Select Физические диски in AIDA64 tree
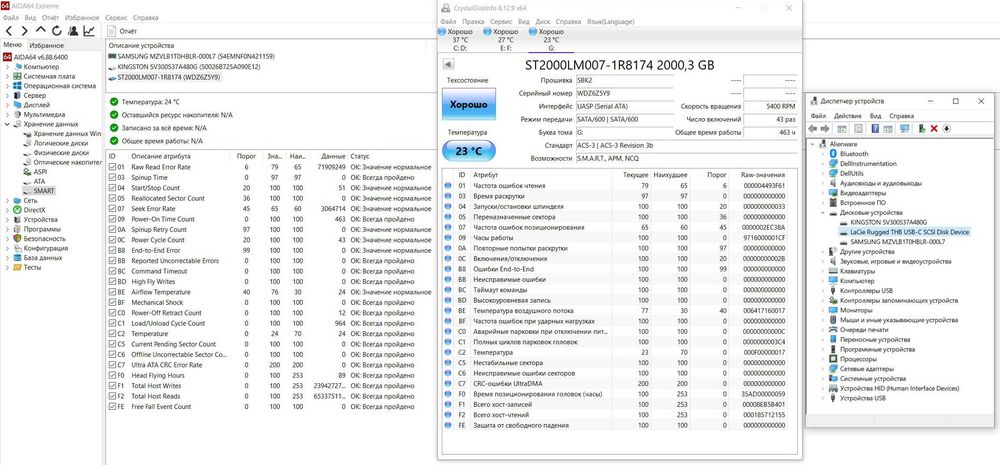The height and width of the screenshot is (465, 1000). click(x=61, y=152)
